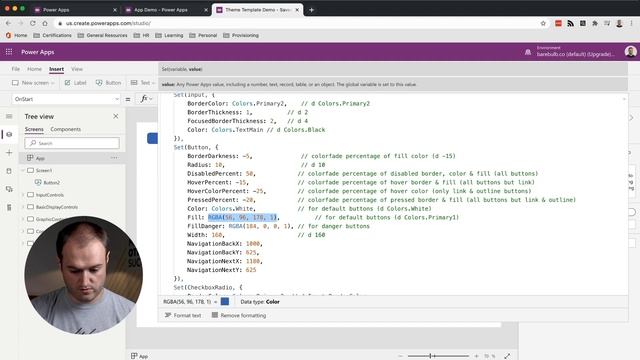Screen dimensions: 640x360
Task: Open the App item's more options ellipsis
Action: point(114,158)
